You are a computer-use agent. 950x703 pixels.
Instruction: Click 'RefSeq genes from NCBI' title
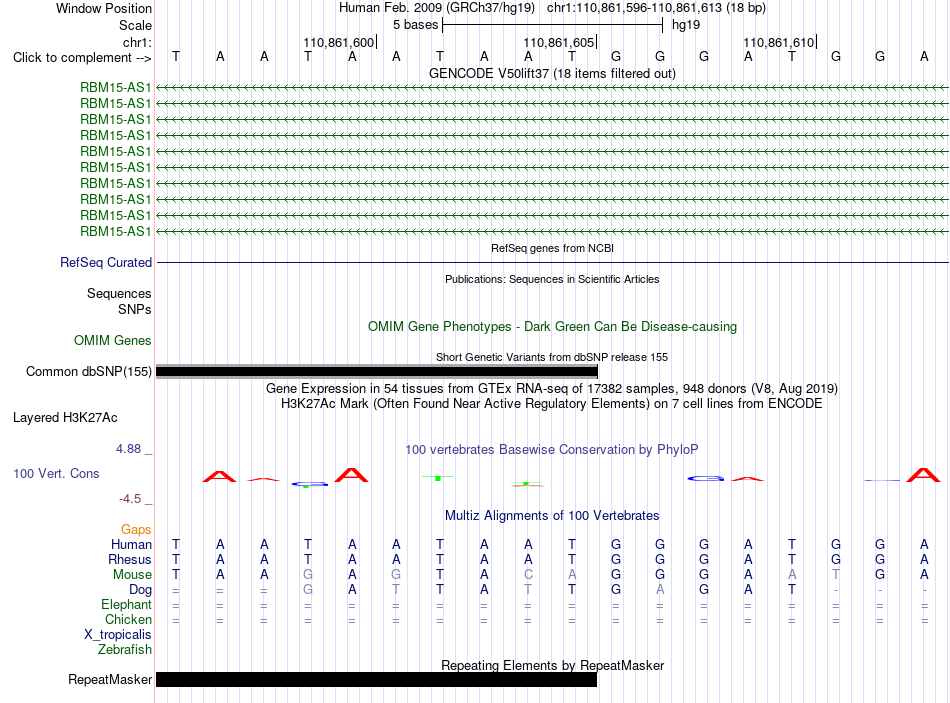(552, 248)
